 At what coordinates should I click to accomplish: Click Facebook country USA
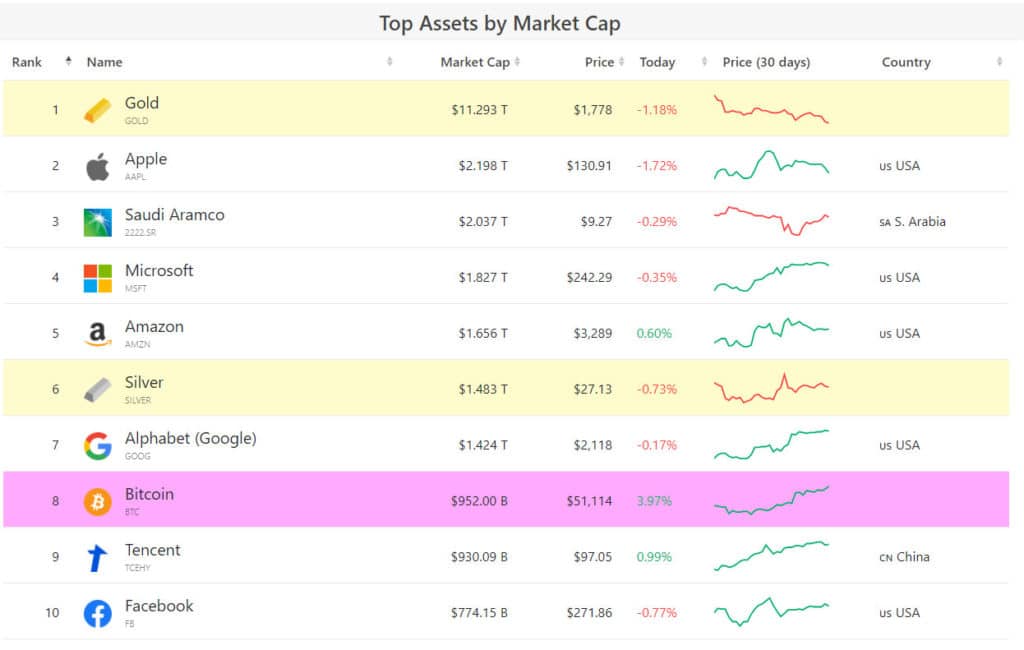(x=899, y=613)
